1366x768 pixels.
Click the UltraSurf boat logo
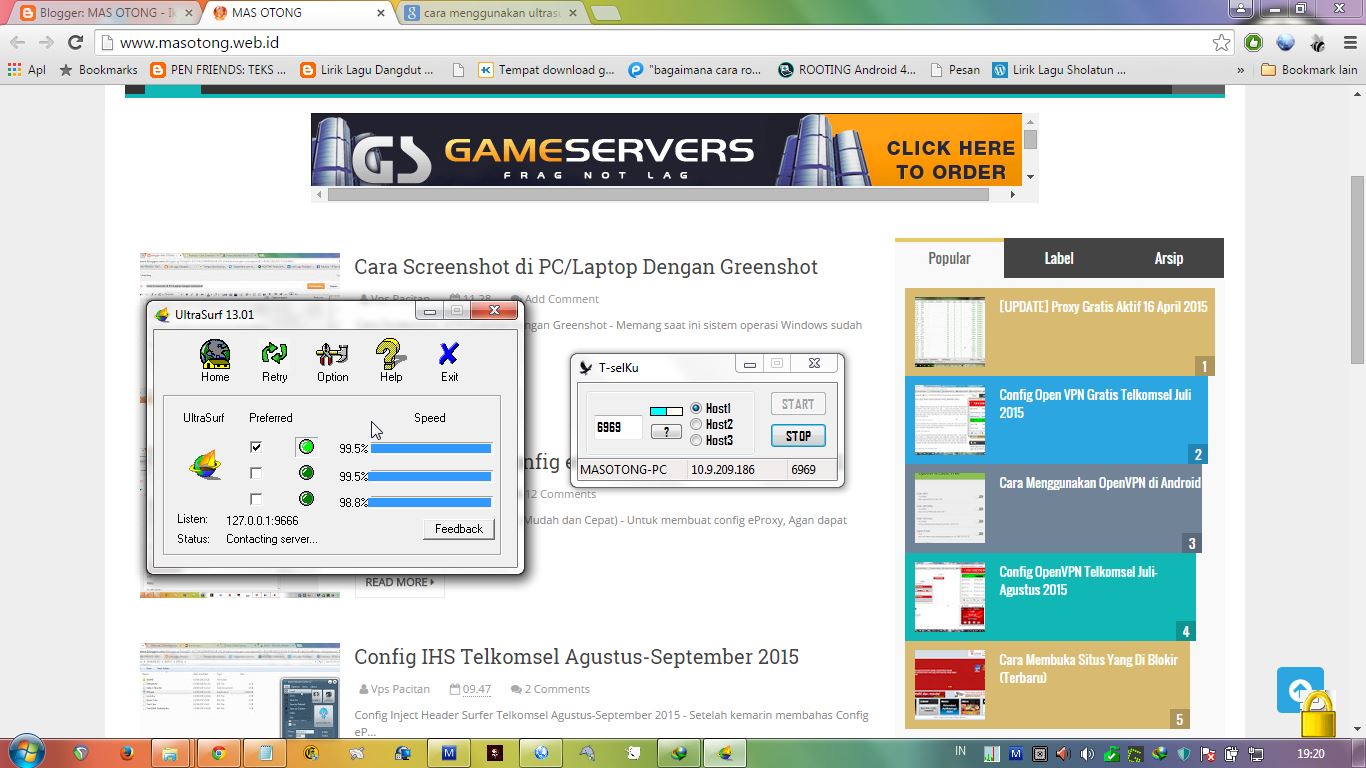206,465
